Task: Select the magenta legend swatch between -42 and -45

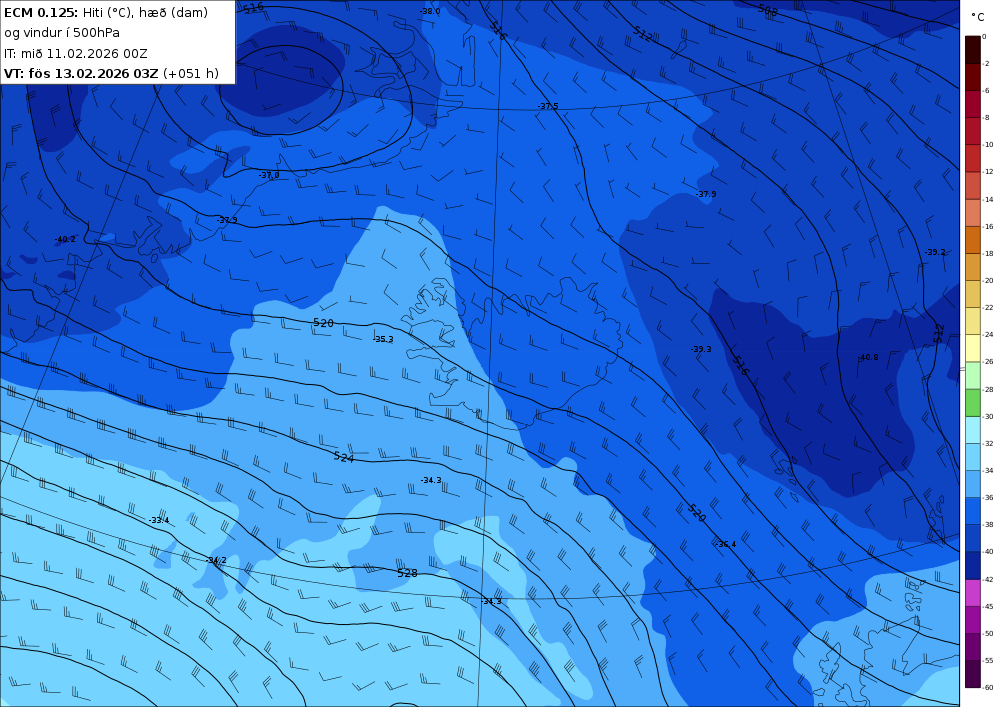Action: pos(973,593)
